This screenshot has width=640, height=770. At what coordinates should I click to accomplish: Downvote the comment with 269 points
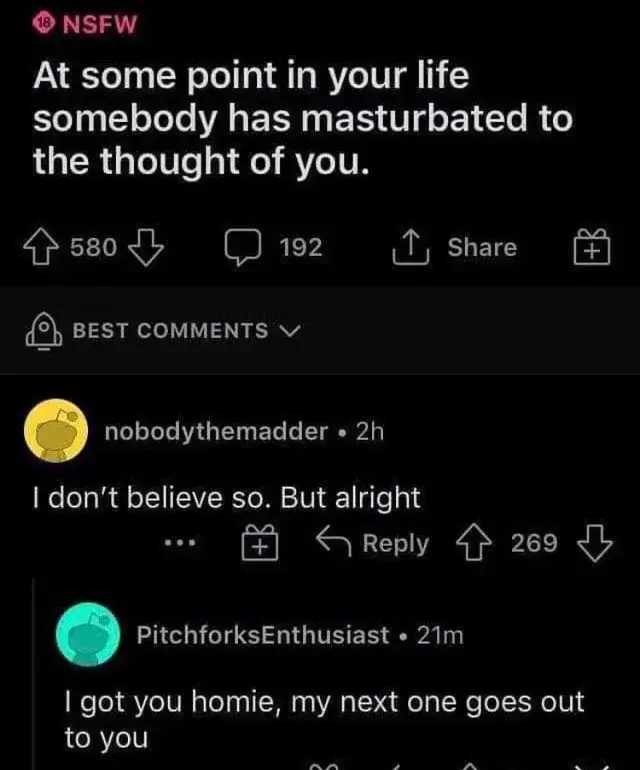[x=593, y=544]
